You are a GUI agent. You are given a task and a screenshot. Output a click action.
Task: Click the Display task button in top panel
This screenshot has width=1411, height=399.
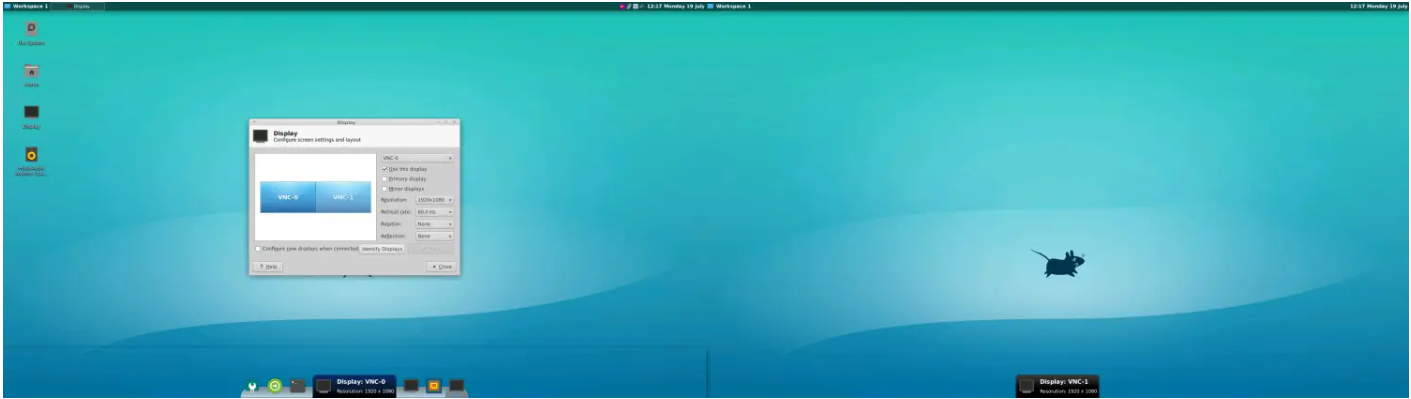coord(78,6)
